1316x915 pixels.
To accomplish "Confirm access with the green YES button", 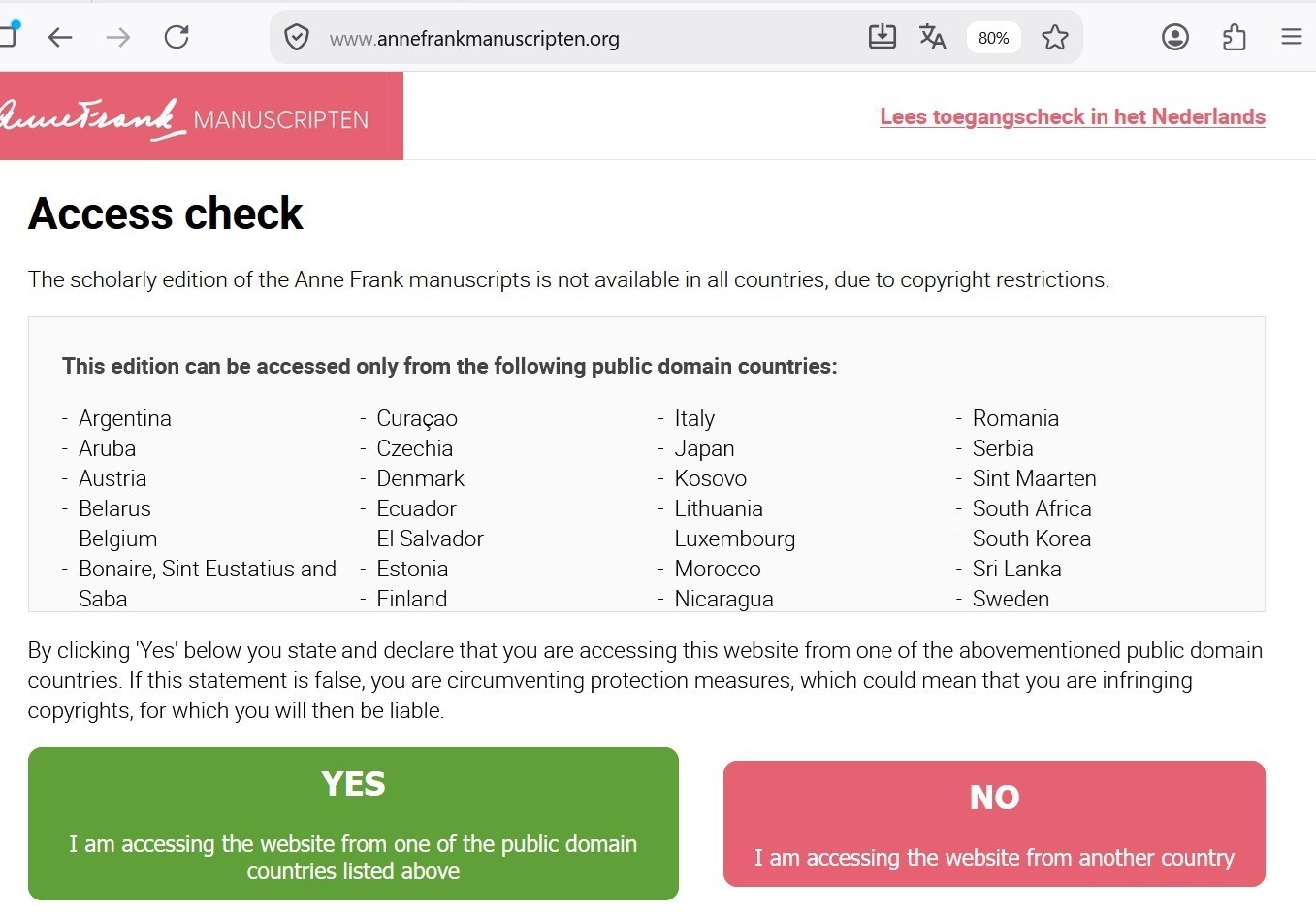I will [353, 824].
